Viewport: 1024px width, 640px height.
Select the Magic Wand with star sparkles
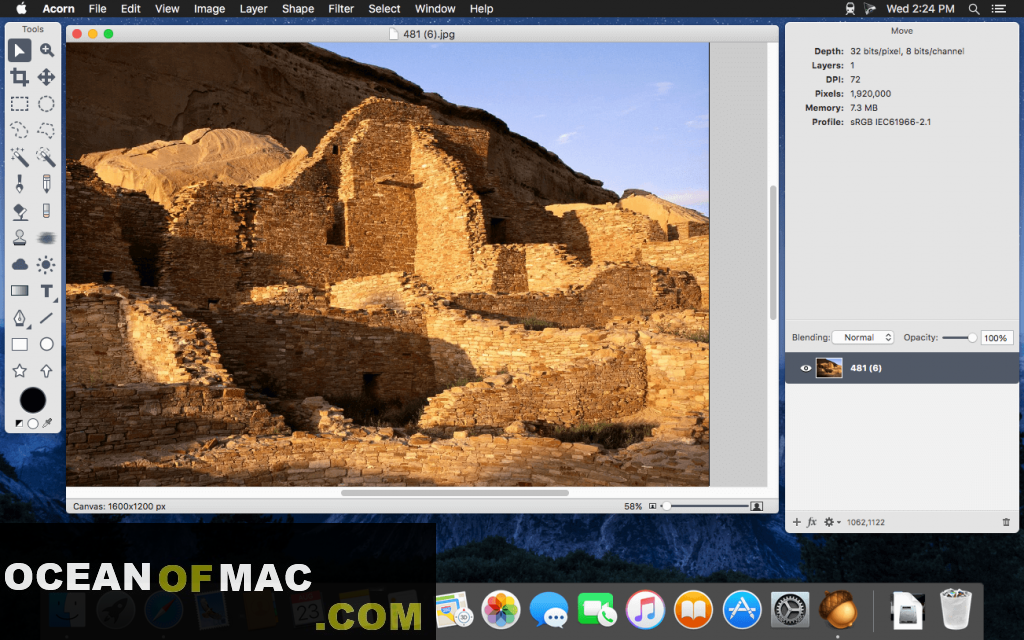tap(20, 157)
